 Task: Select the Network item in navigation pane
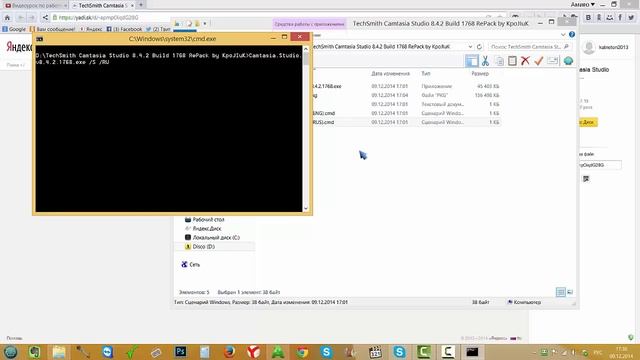(191, 264)
